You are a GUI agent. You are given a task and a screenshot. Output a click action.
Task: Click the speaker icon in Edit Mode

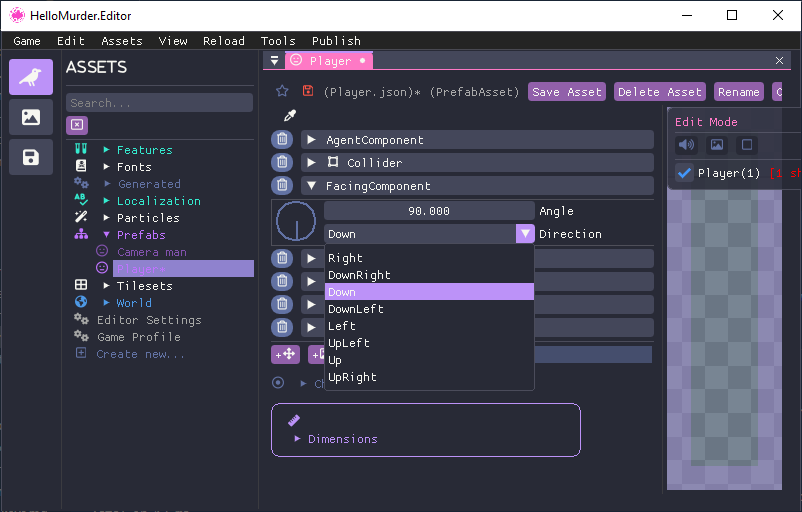(686, 145)
